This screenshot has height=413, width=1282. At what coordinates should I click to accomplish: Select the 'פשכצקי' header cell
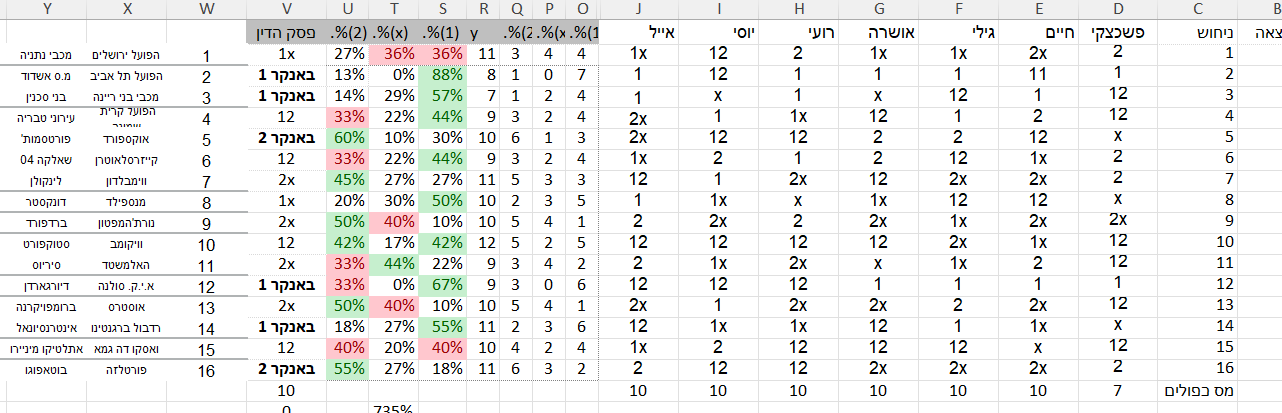click(x=1117, y=32)
